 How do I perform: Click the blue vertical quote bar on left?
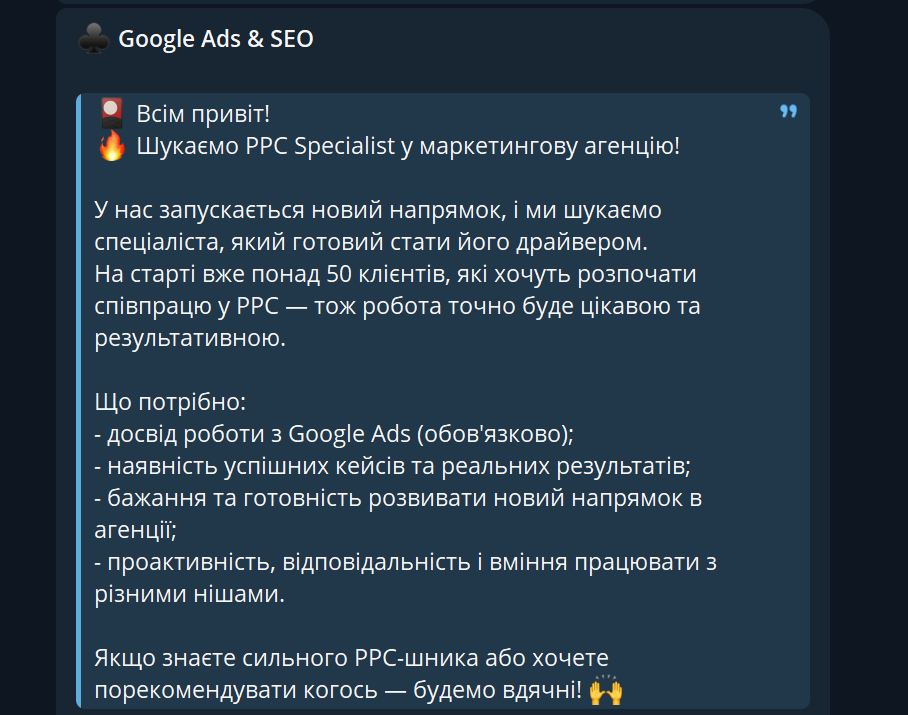(x=80, y=400)
